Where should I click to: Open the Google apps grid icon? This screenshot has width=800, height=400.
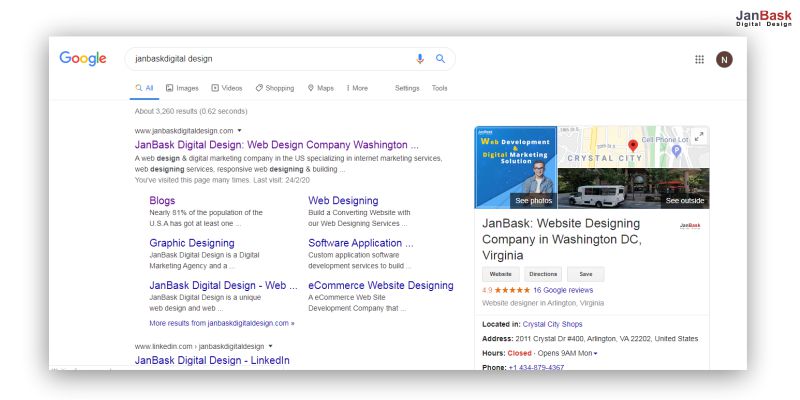[x=699, y=59]
